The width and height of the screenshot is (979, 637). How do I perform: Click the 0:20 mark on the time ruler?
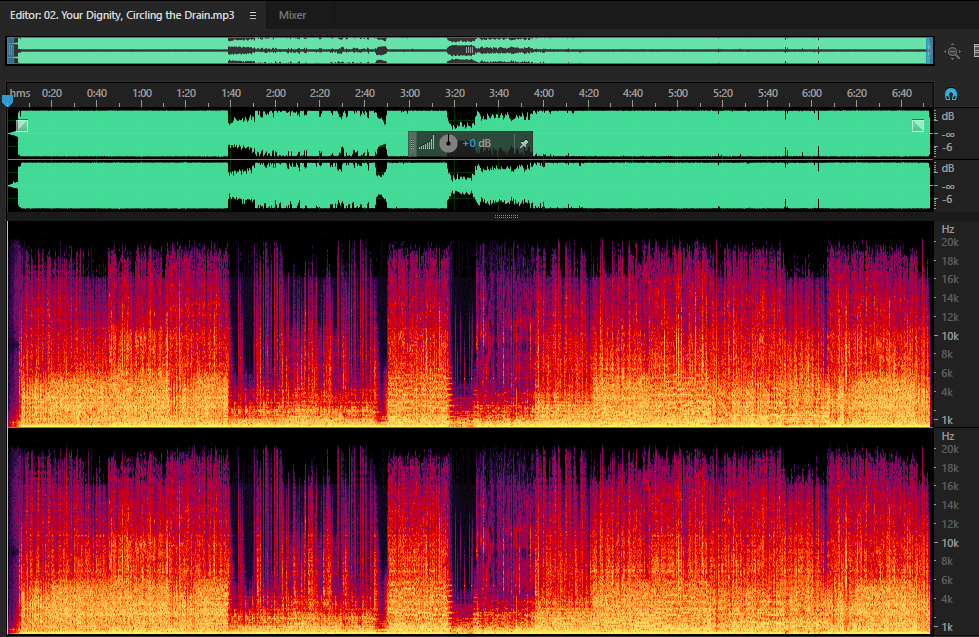click(x=52, y=93)
